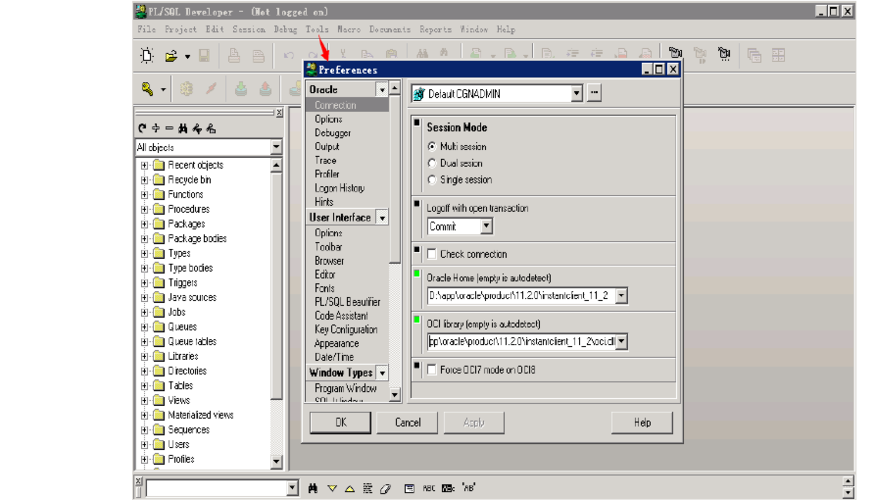Click the Commit toolbar icon
The height and width of the screenshot is (500, 875).
[241, 89]
